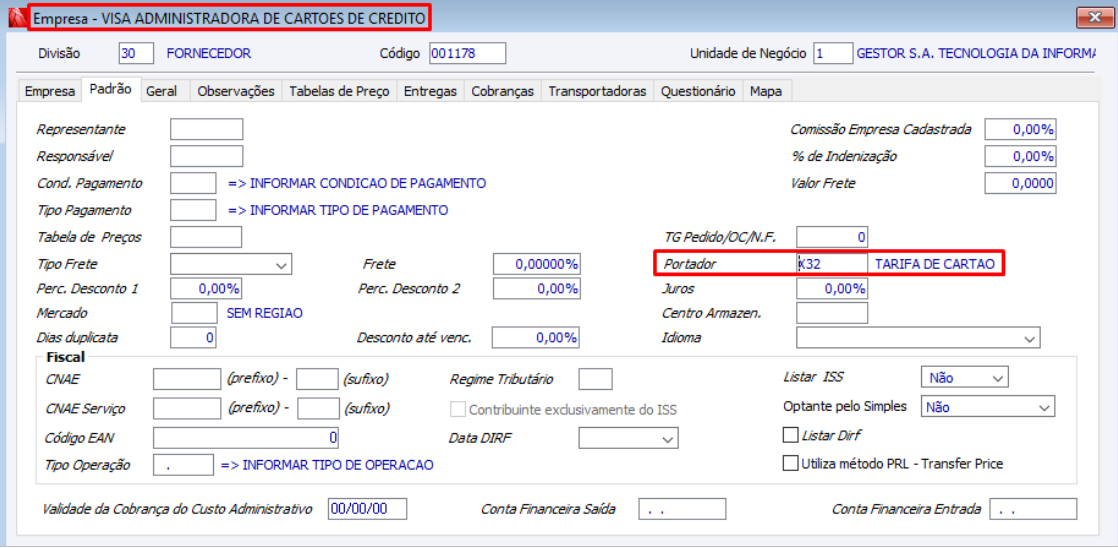Click the Perc. Desconto 1 field
Image resolution: width=1118 pixels, height=548 pixels.
(x=205, y=289)
